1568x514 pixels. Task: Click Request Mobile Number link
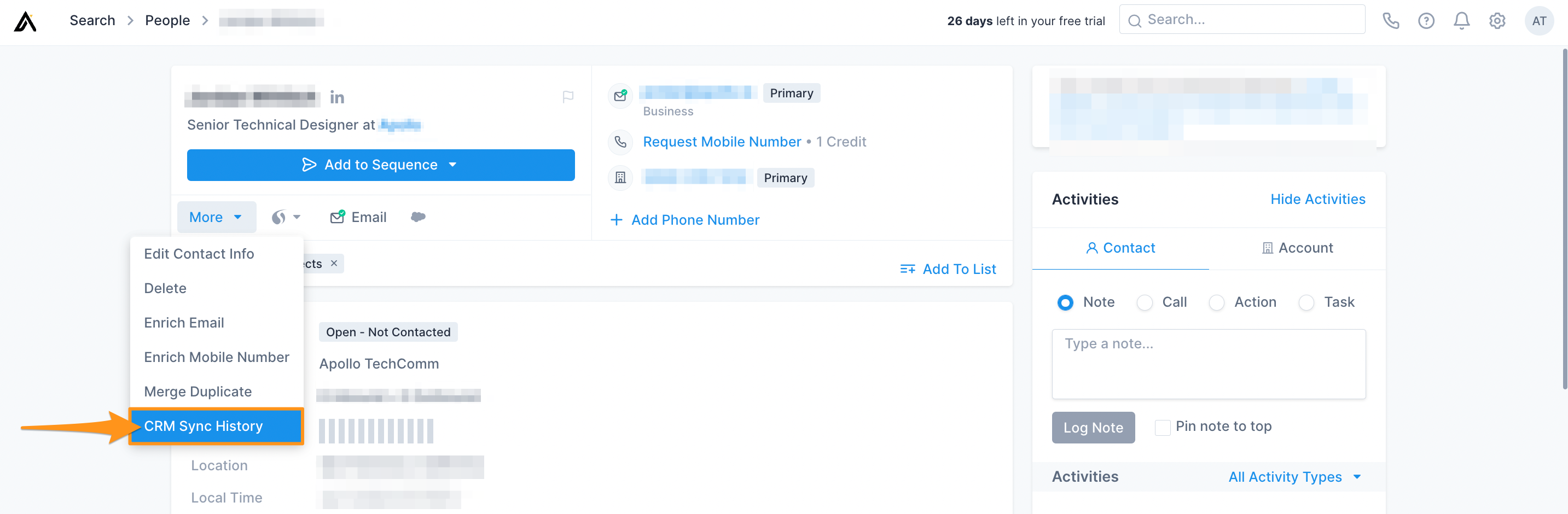point(721,142)
